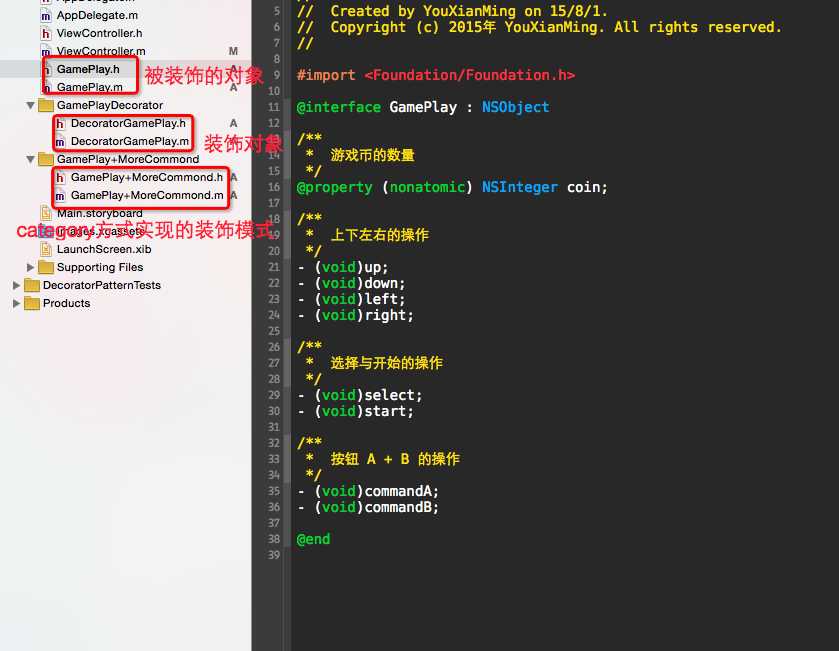This screenshot has height=651, width=839.
Task: Expand the Products folder
Action: (16, 303)
